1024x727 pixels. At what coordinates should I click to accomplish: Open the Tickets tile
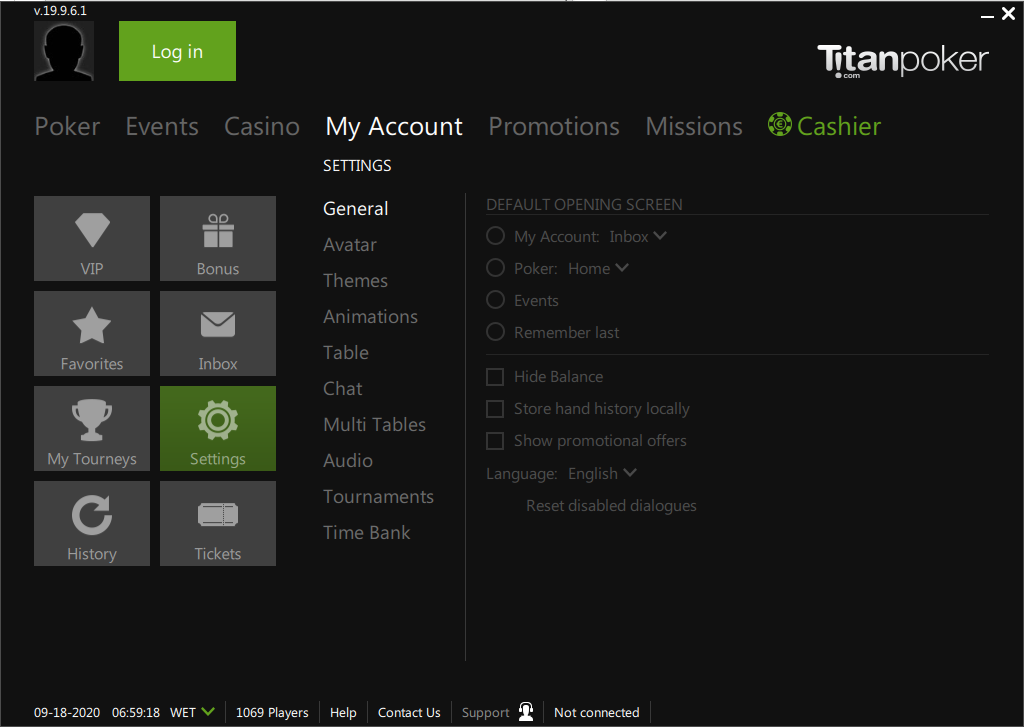tap(218, 524)
